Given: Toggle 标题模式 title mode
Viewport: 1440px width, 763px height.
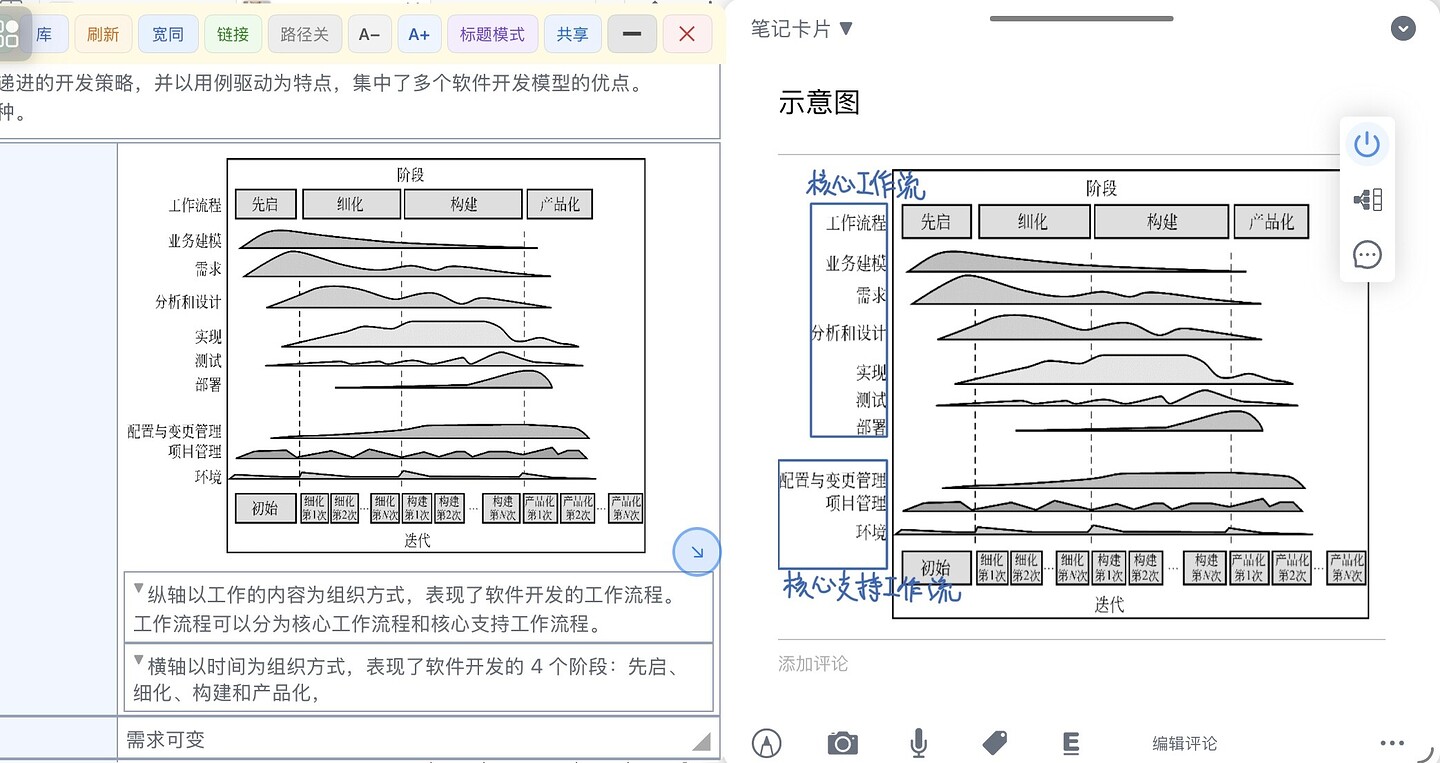Looking at the screenshot, I should tap(492, 34).
